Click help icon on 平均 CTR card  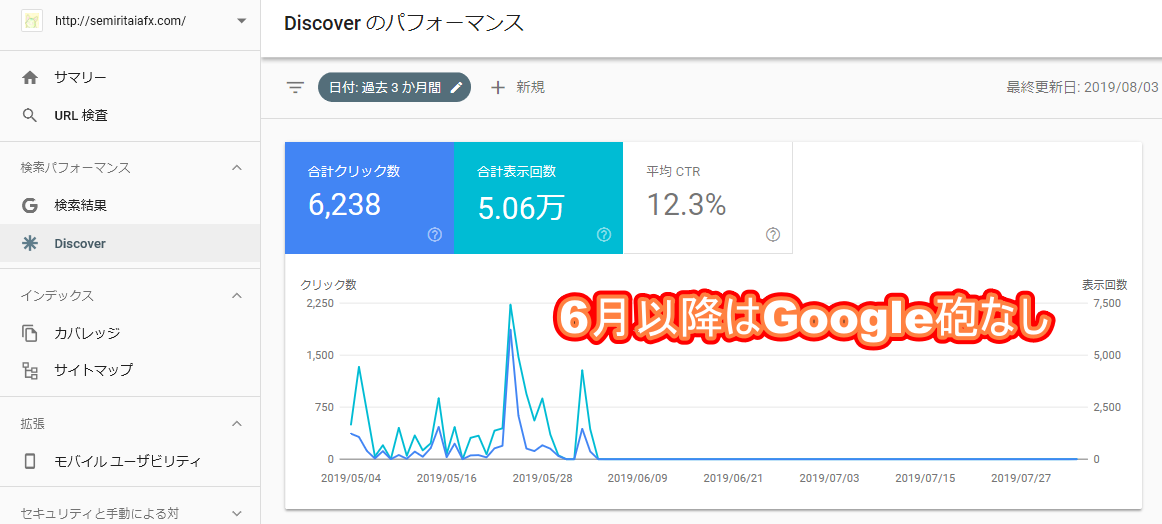pyautogui.click(x=773, y=235)
